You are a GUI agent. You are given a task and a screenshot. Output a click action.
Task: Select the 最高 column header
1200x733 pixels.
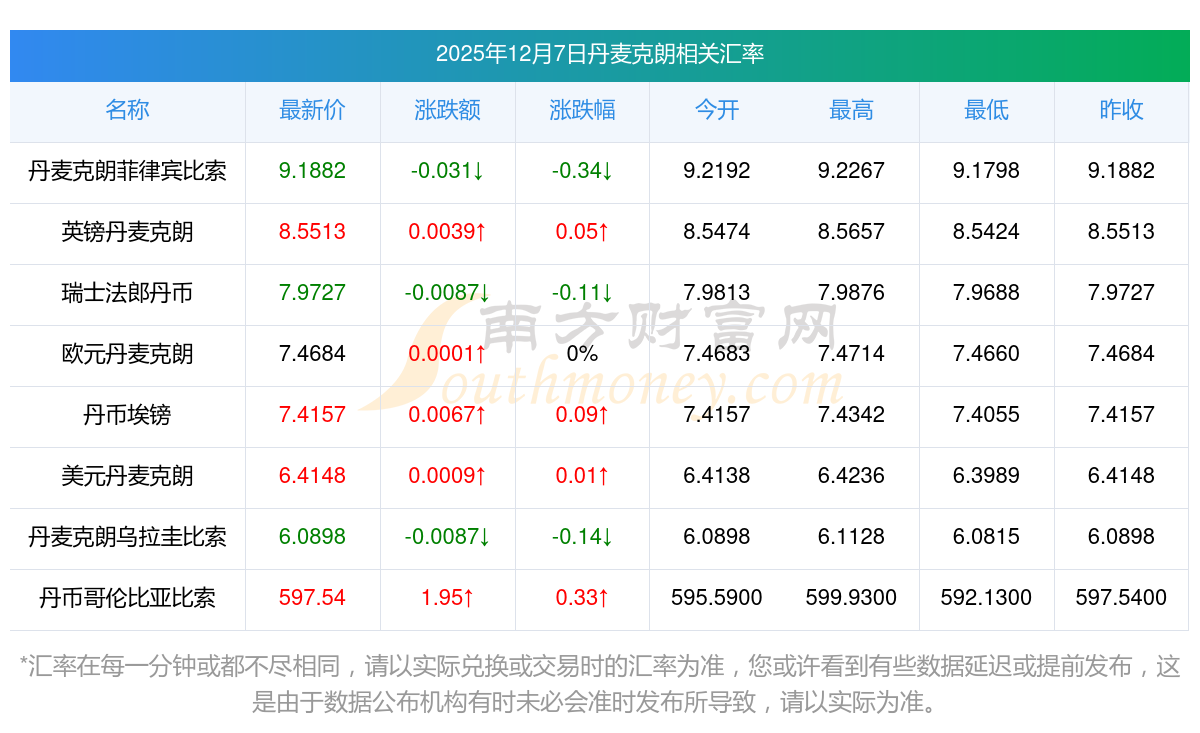[x=851, y=110]
